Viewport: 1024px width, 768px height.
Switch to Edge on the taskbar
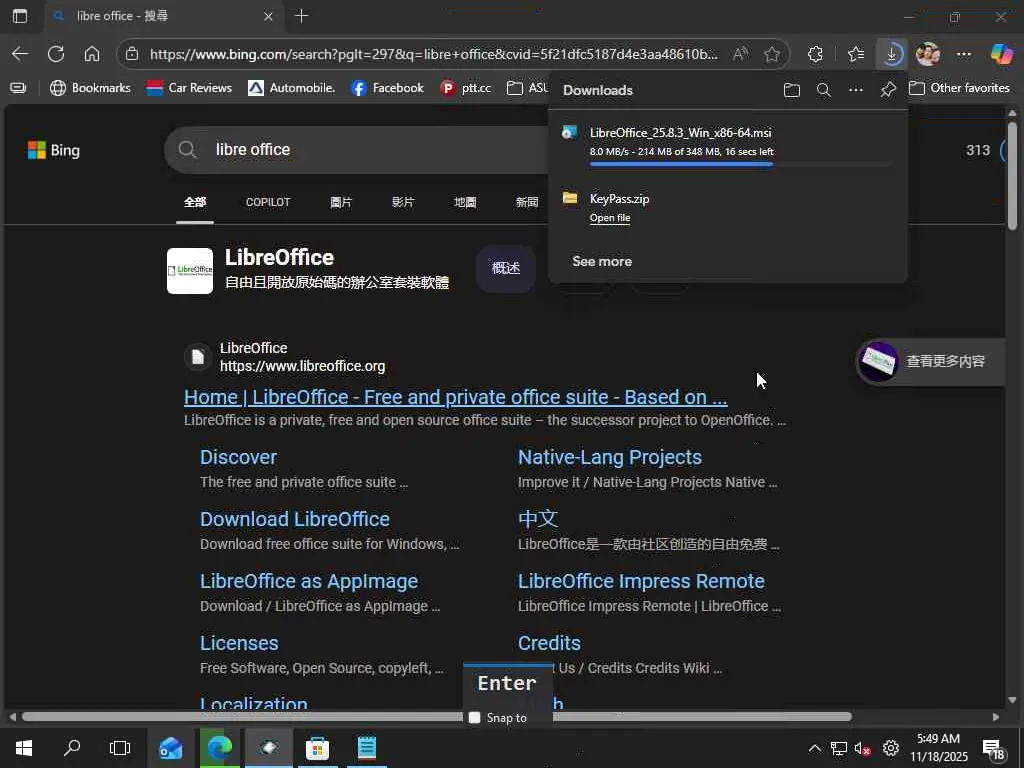point(219,748)
